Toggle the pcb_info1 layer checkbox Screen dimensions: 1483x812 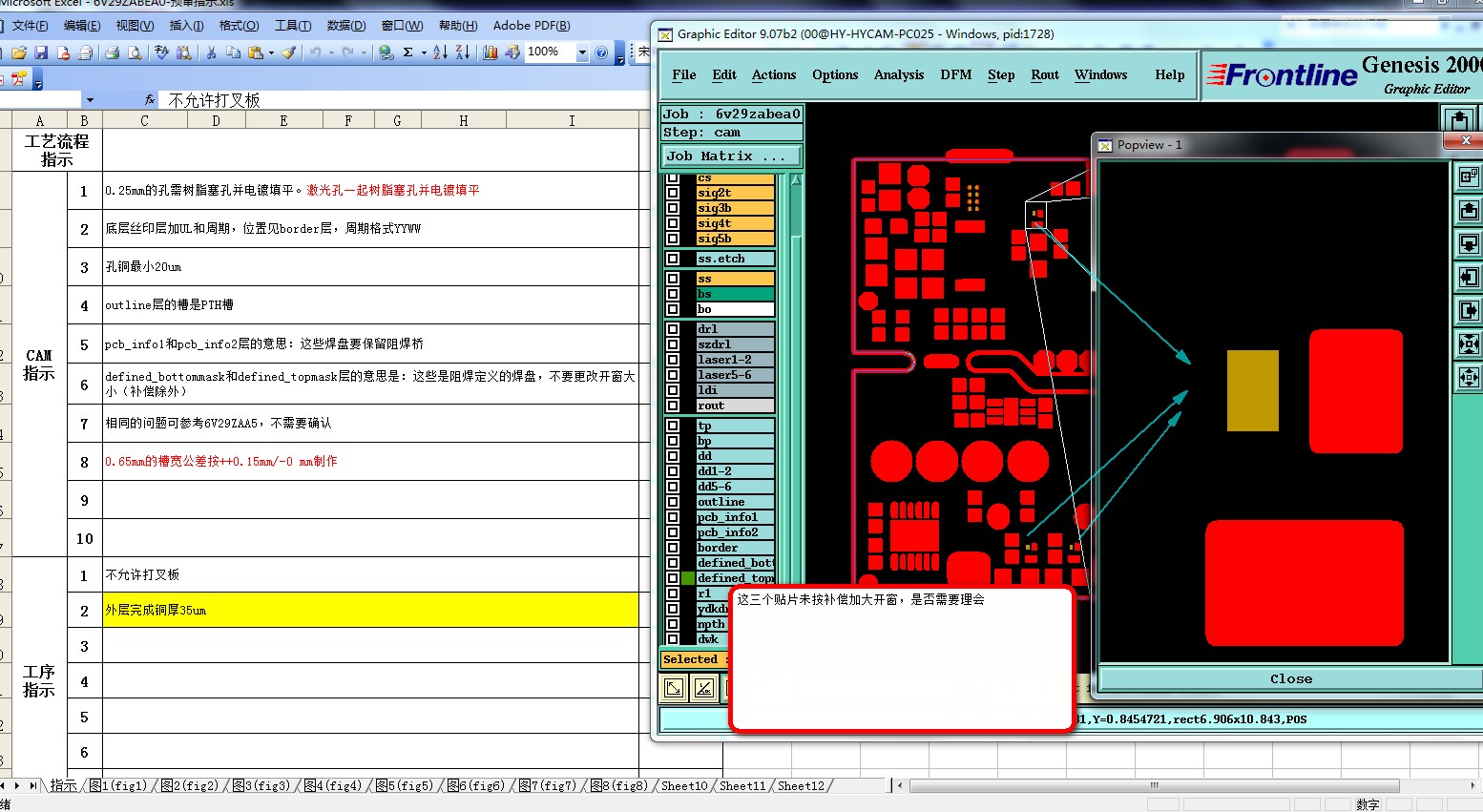coord(673,517)
